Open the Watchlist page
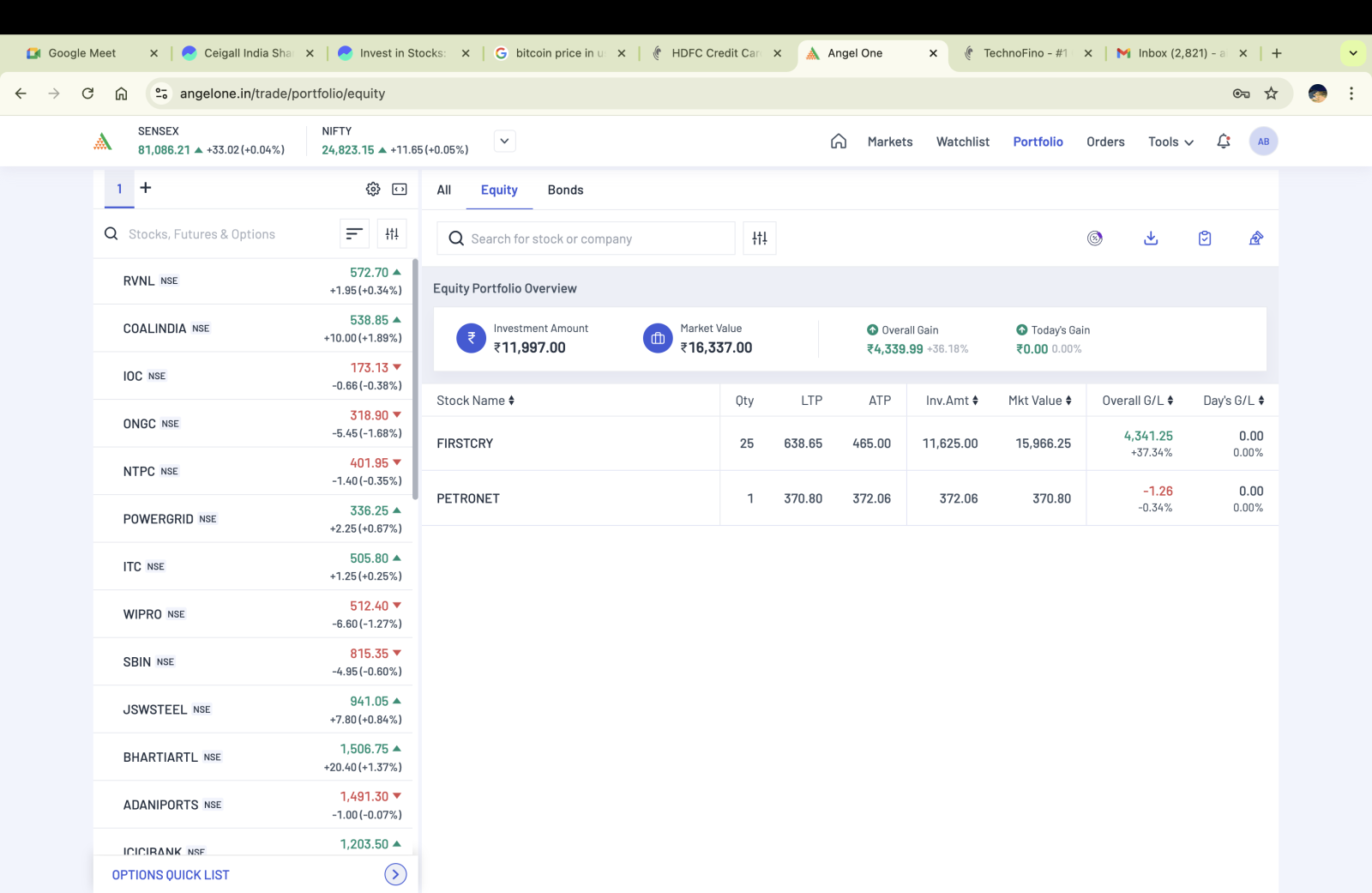This screenshot has width=1372, height=893. (963, 142)
